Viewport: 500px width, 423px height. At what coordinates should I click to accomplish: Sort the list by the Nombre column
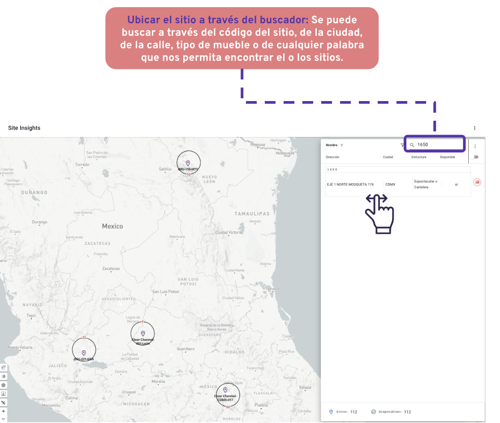tap(331, 145)
